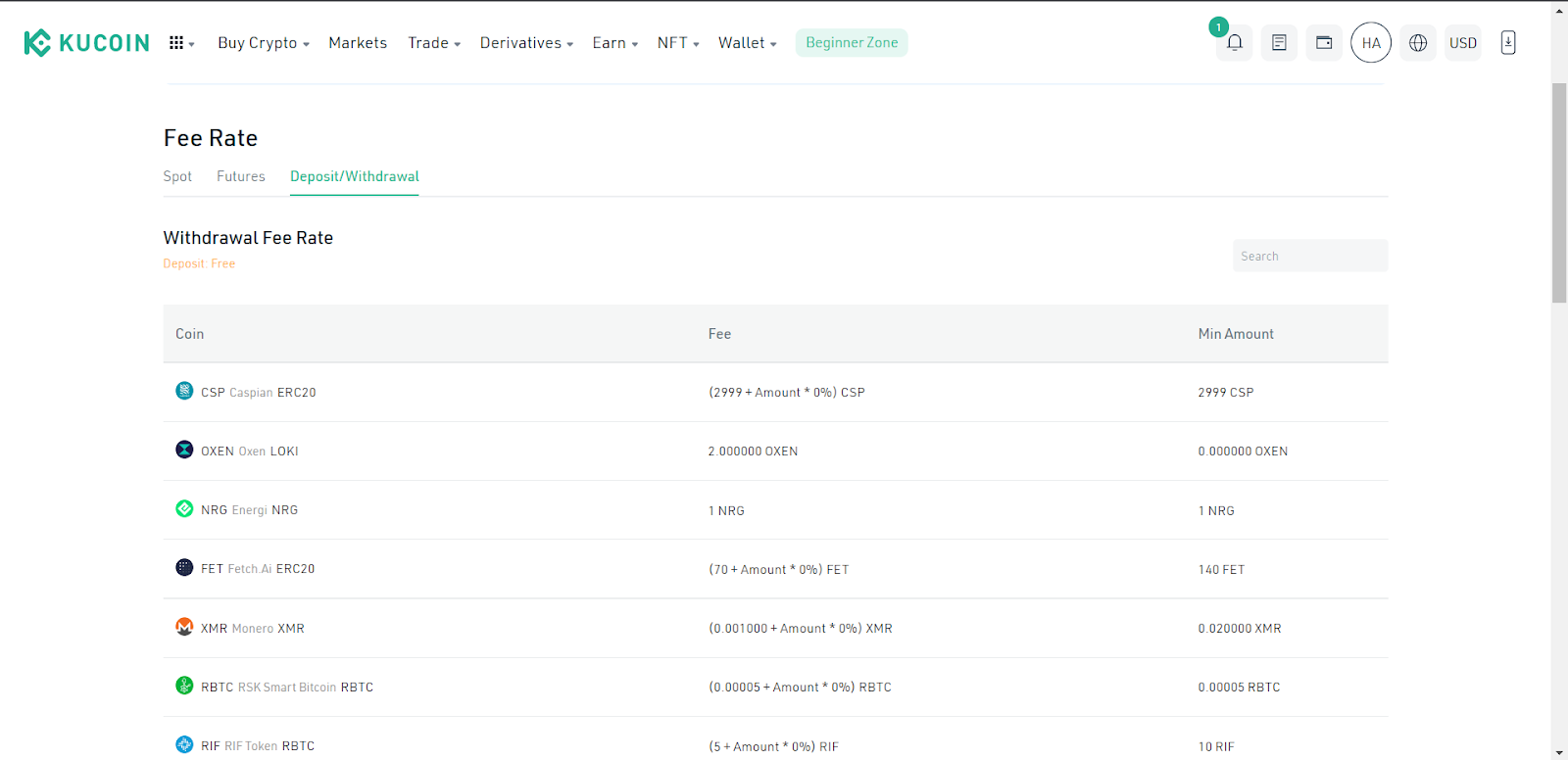Expand the Derivatives dropdown
The image size is (1568, 760).
coord(526,43)
